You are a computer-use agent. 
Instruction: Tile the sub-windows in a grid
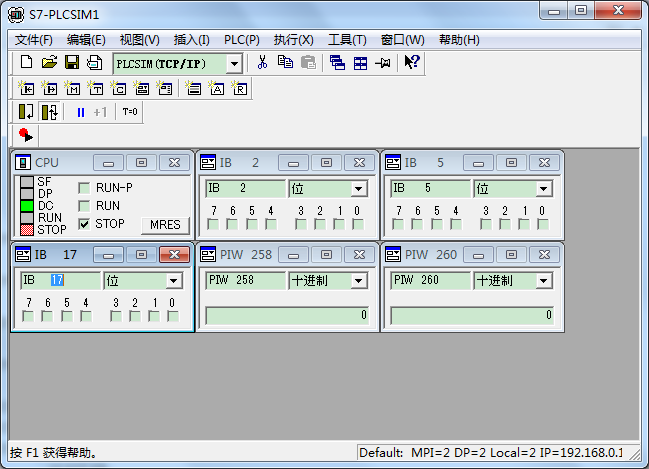[x=360, y=63]
